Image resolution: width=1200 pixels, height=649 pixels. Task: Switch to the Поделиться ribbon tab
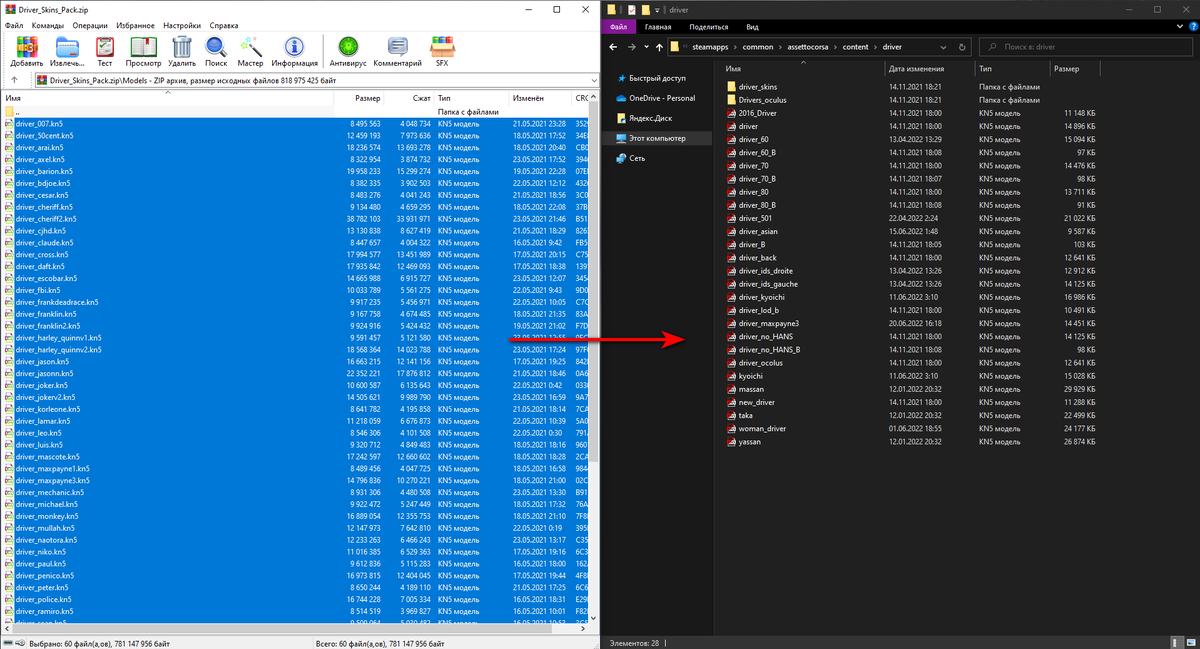709,28
